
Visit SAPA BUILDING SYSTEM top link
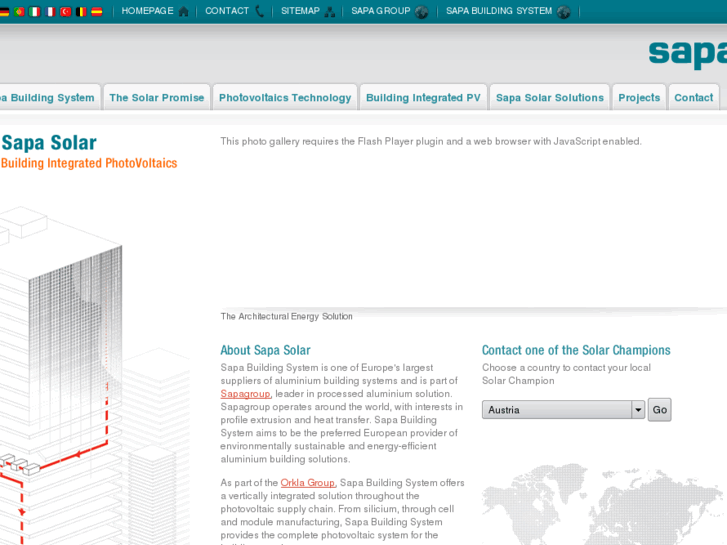coord(499,11)
